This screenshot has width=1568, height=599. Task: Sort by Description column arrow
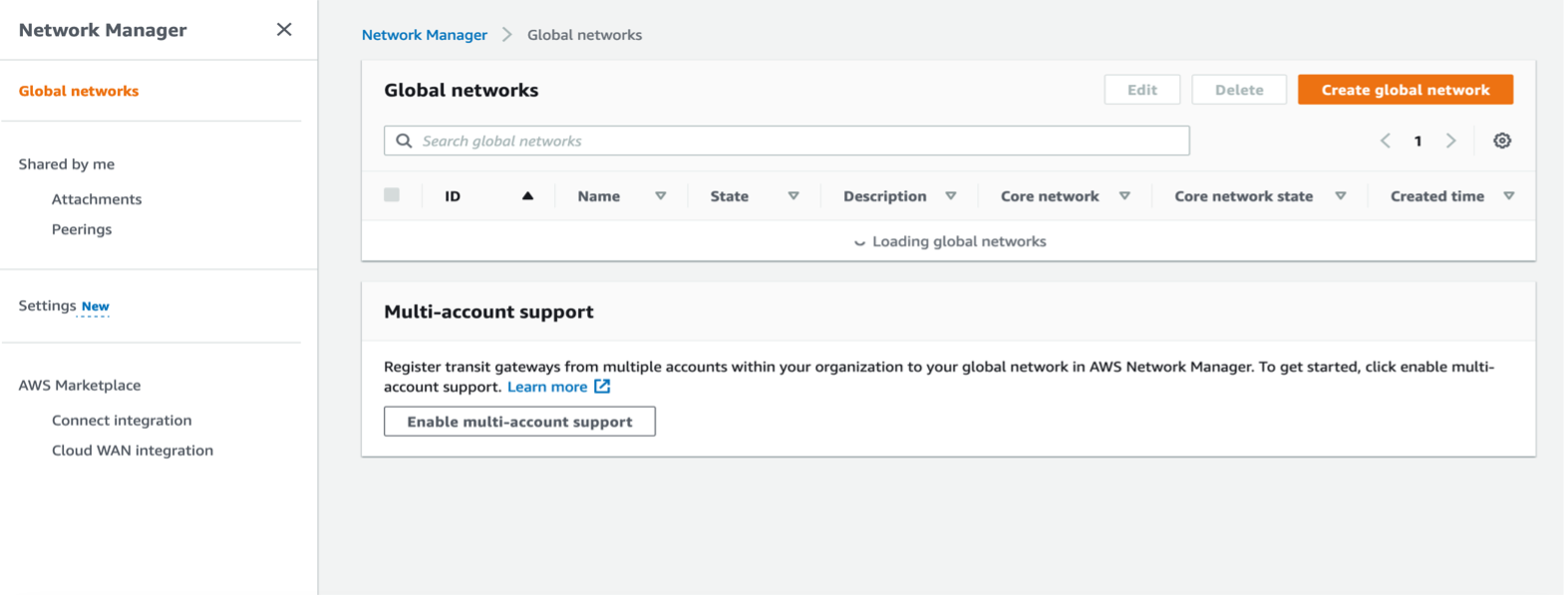(951, 196)
